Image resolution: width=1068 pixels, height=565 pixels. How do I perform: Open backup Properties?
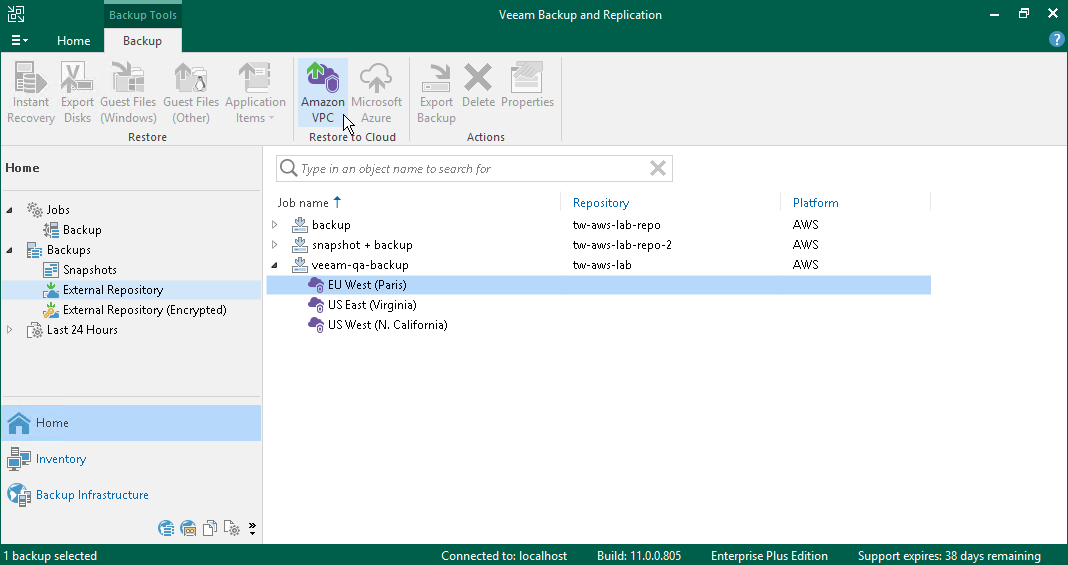[x=527, y=86]
